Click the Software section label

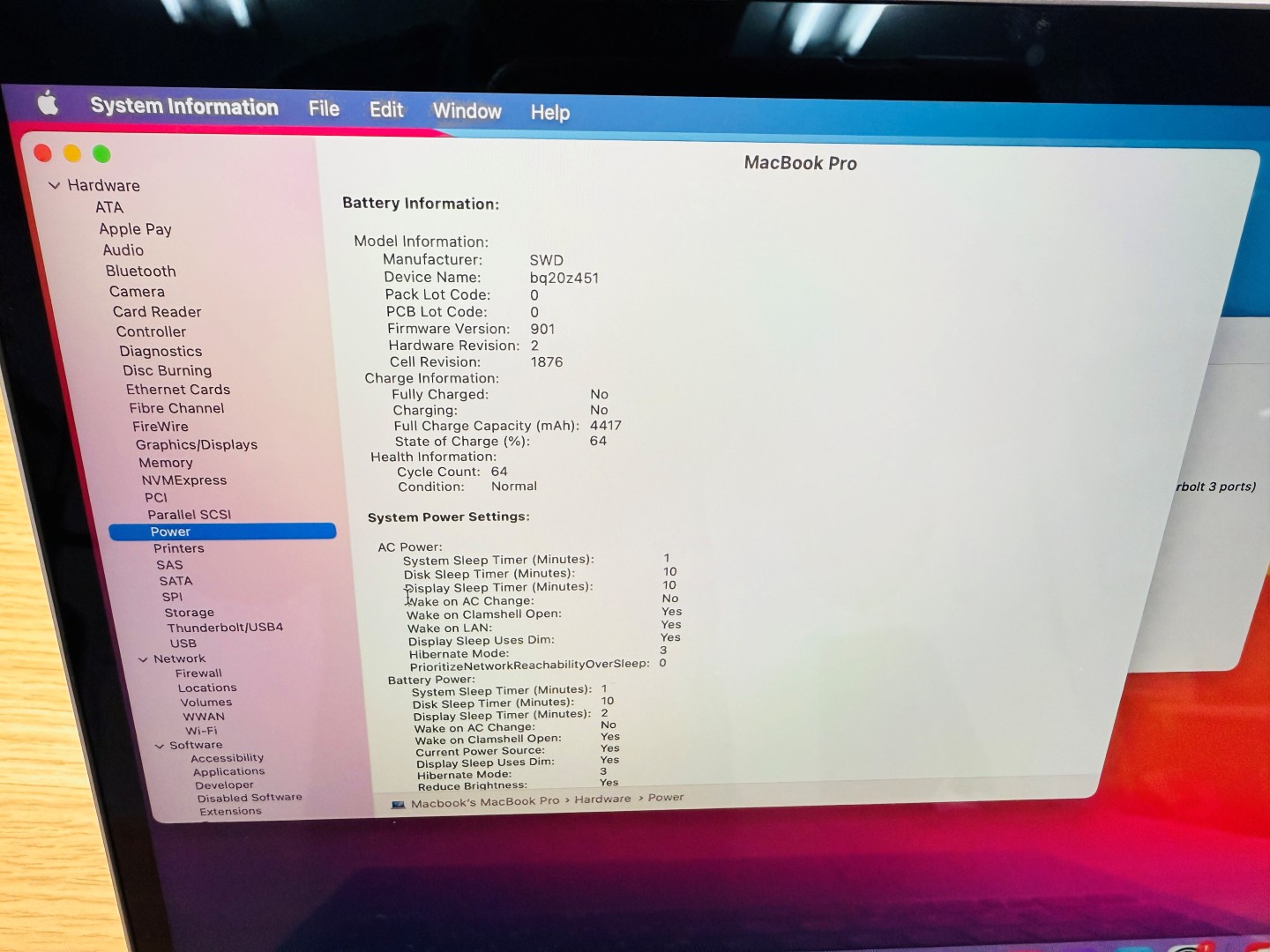[x=196, y=745]
